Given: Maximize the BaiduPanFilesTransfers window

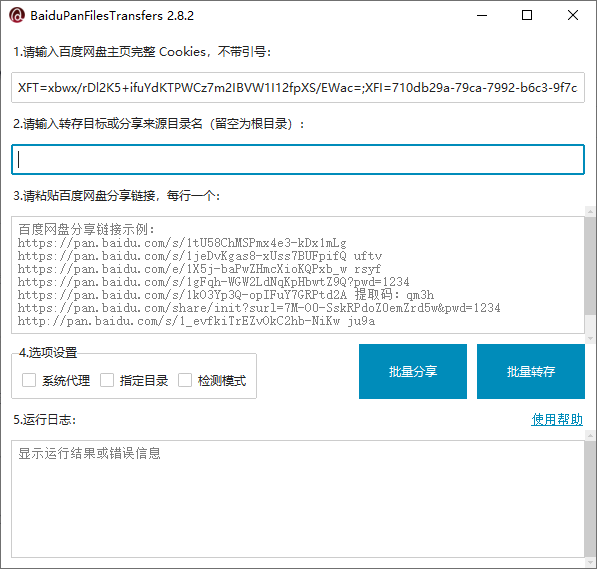Looking at the screenshot, I should pyautogui.click(x=527, y=16).
